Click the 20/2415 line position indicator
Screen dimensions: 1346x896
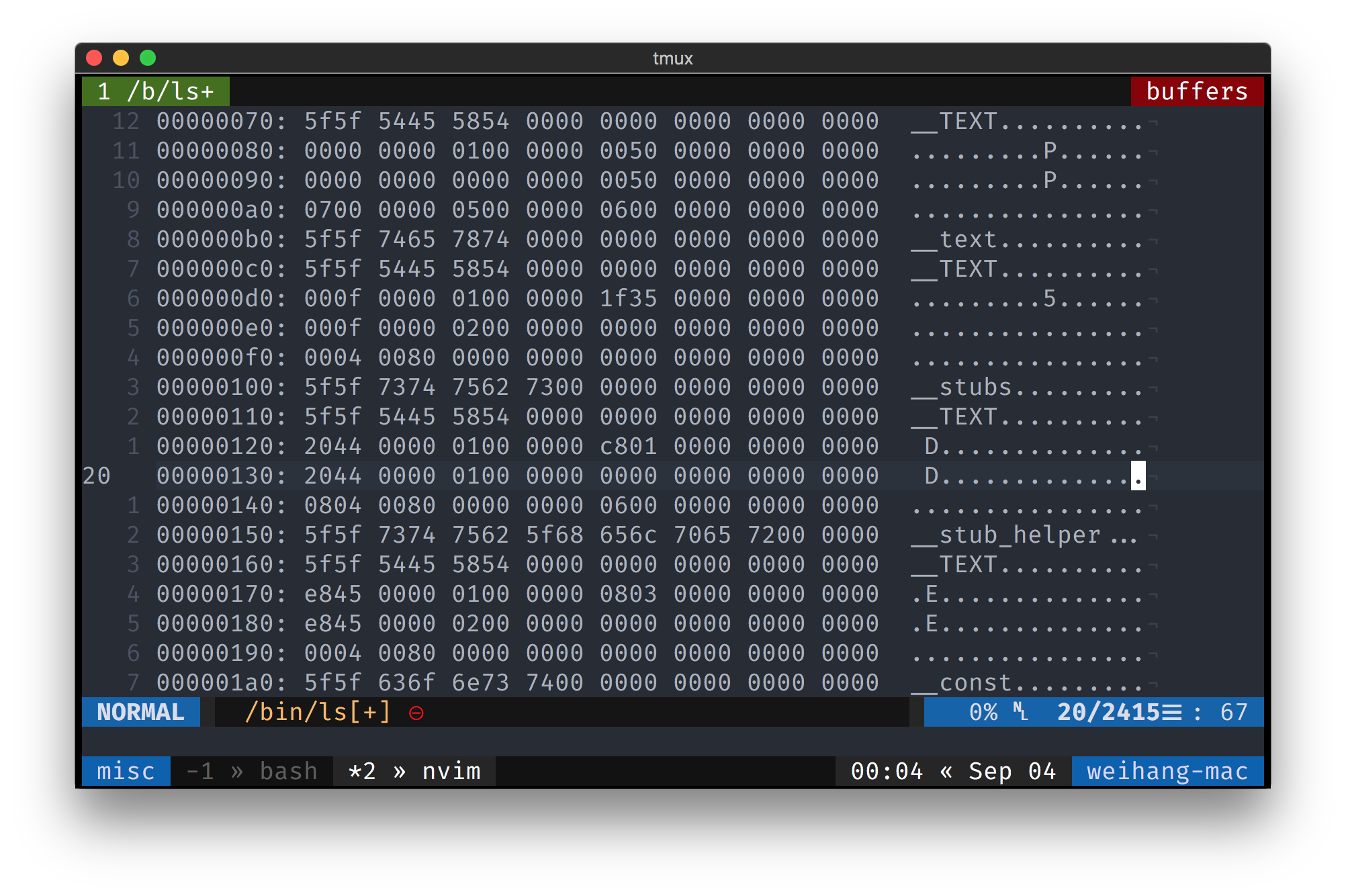(x=1108, y=712)
